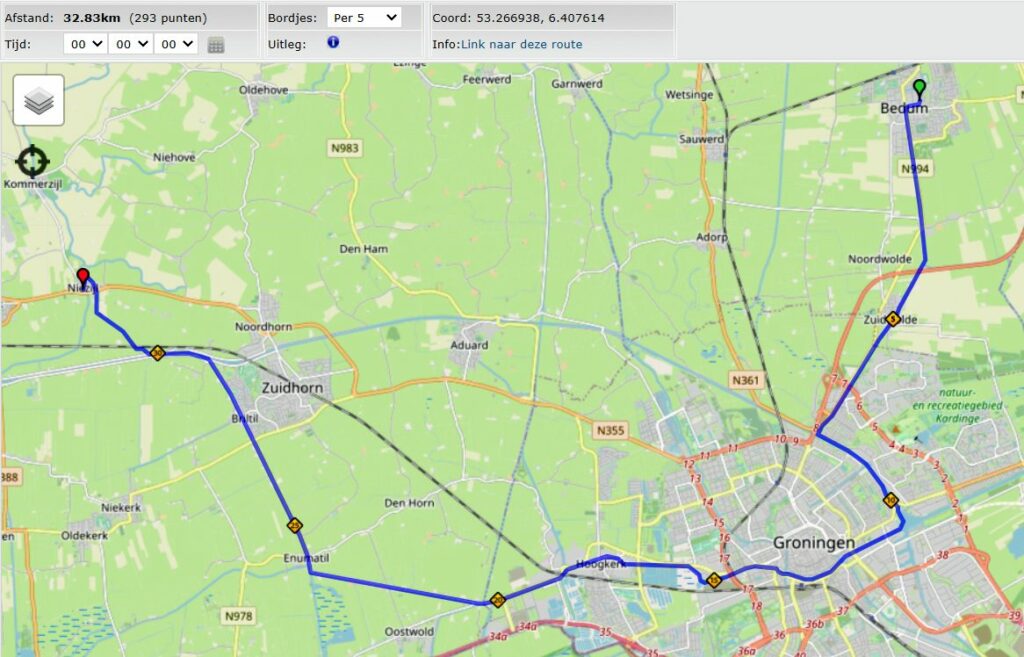Viewport: 1024px width, 657px height.
Task: Click the Feerwerd label
Action: pyautogui.click(x=487, y=80)
